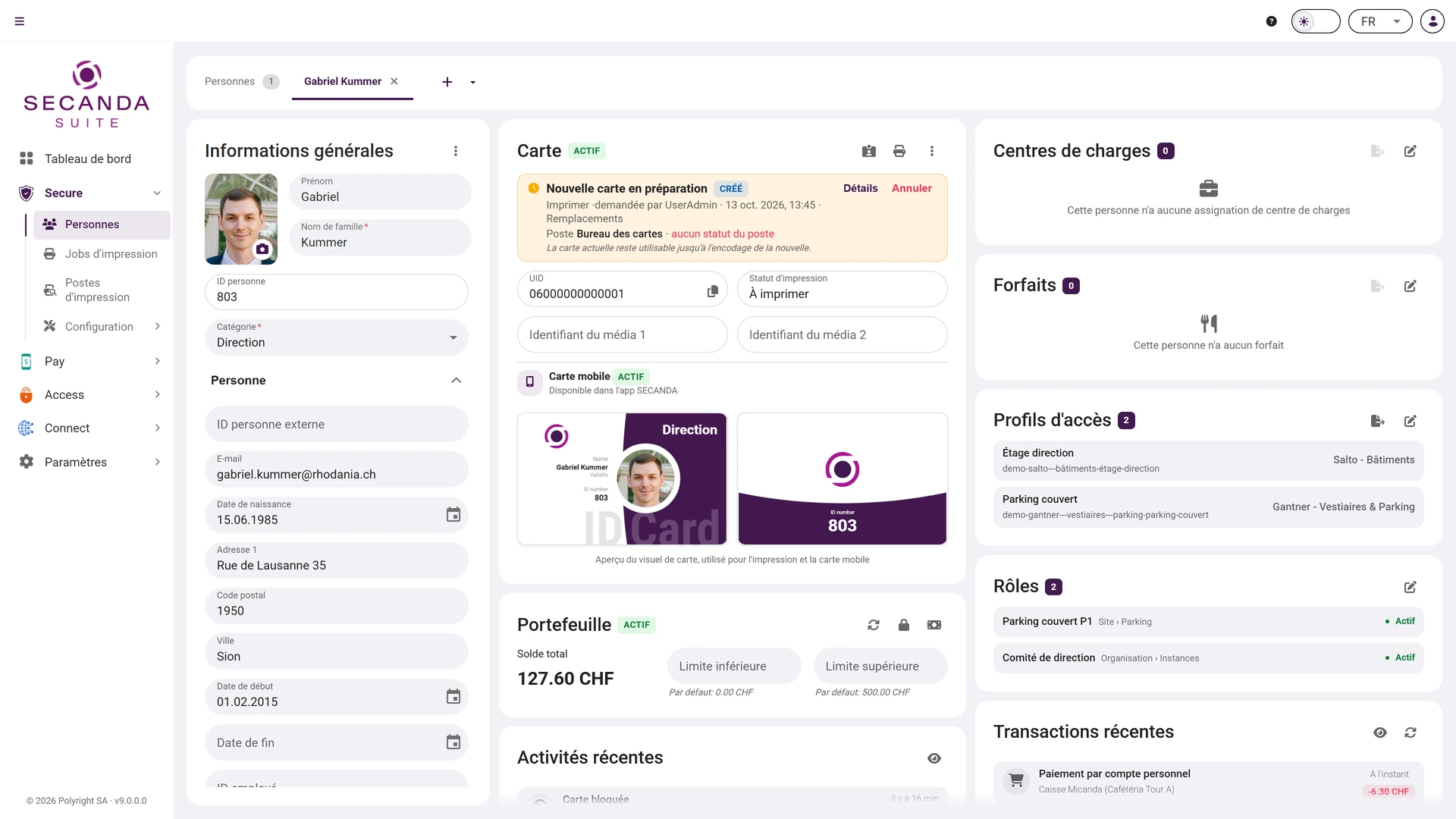Add a new tab with plus icon
The image size is (1456, 819).
[447, 82]
